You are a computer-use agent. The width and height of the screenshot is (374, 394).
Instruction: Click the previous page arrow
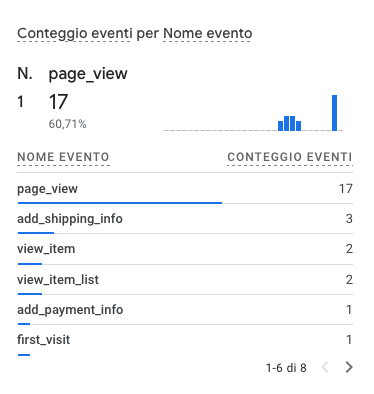click(325, 367)
